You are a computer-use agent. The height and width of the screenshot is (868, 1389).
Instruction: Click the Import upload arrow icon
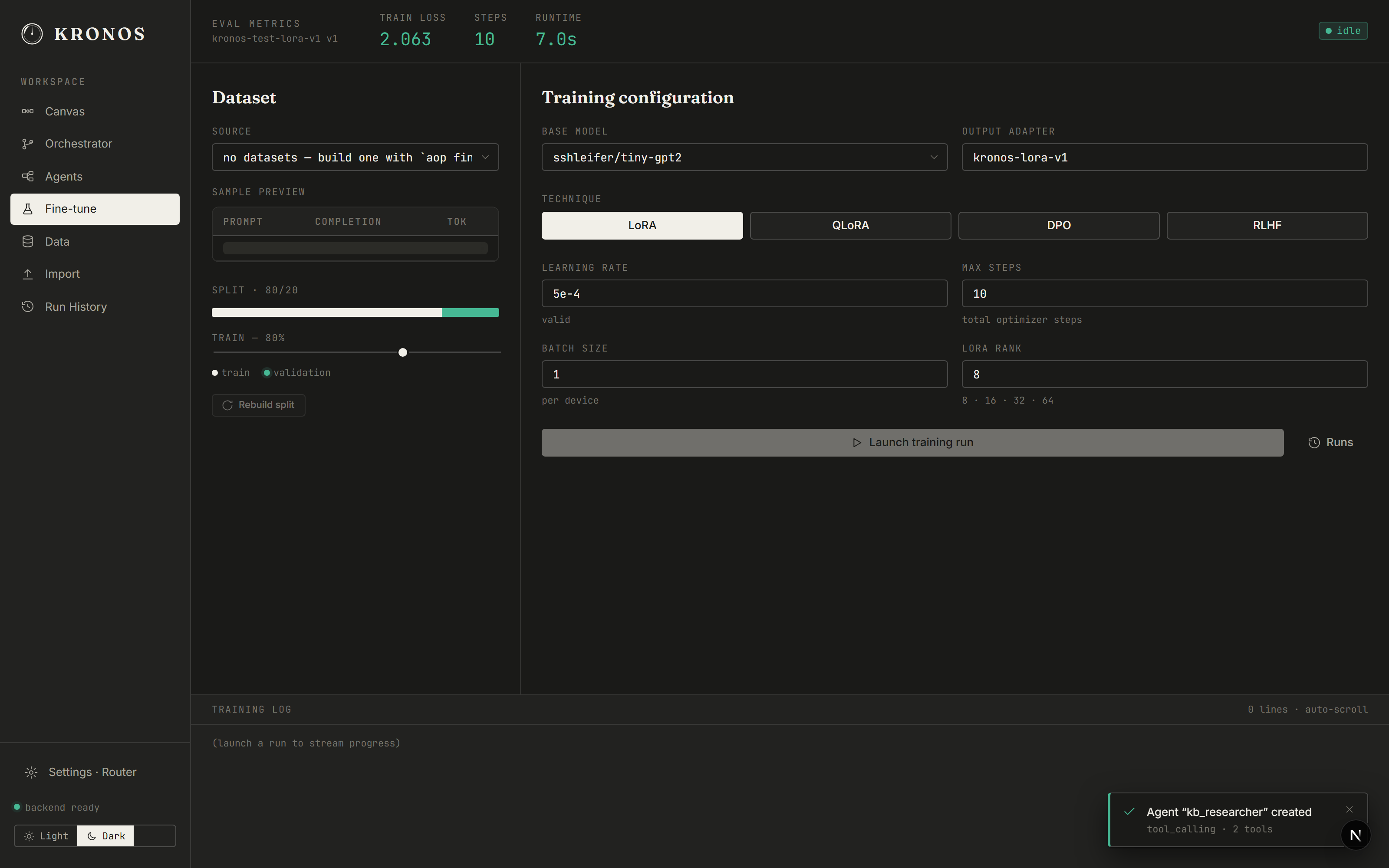coord(27,274)
